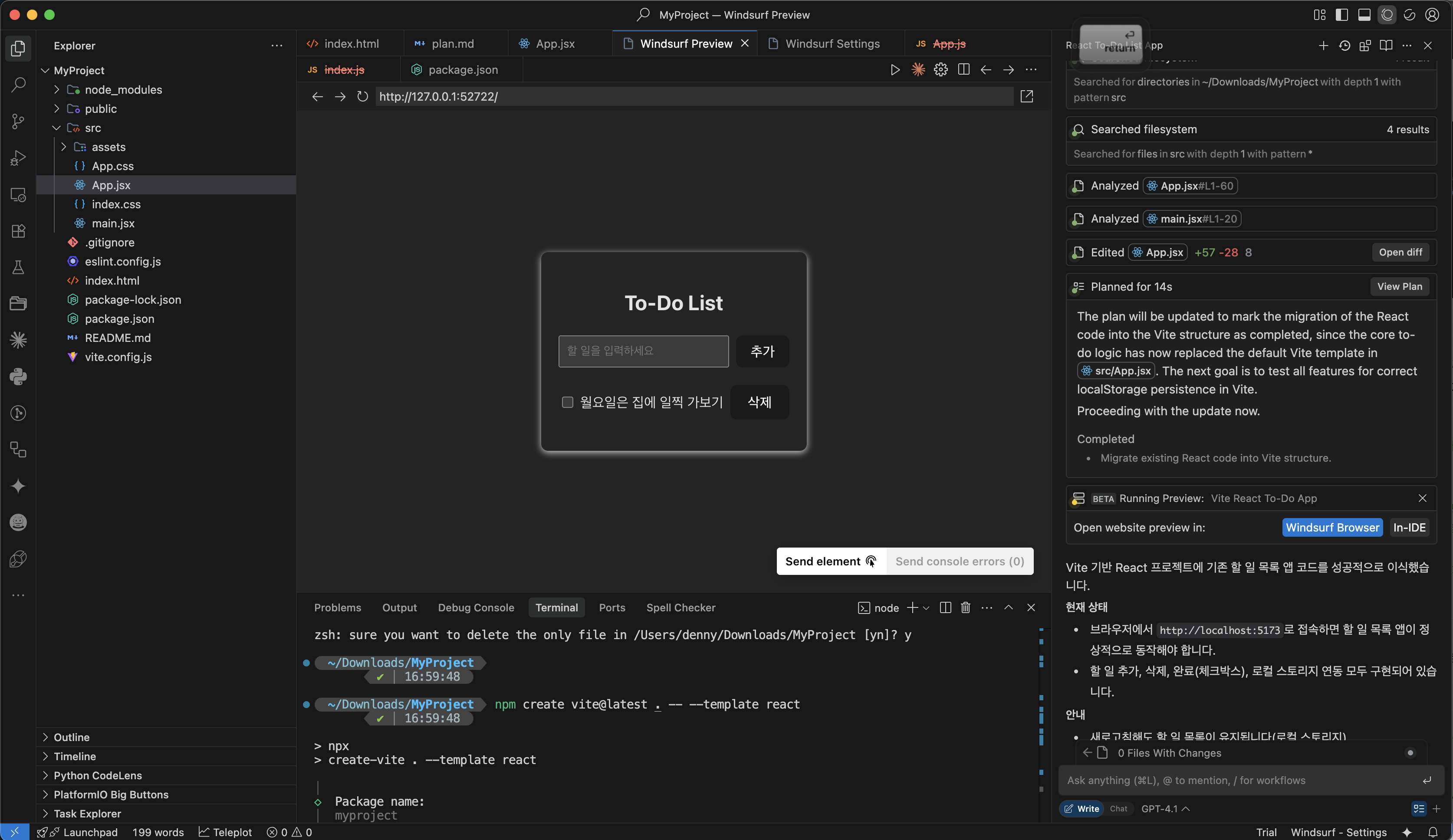
Task: Open Cascade conversation history icon
Action: (1344, 45)
